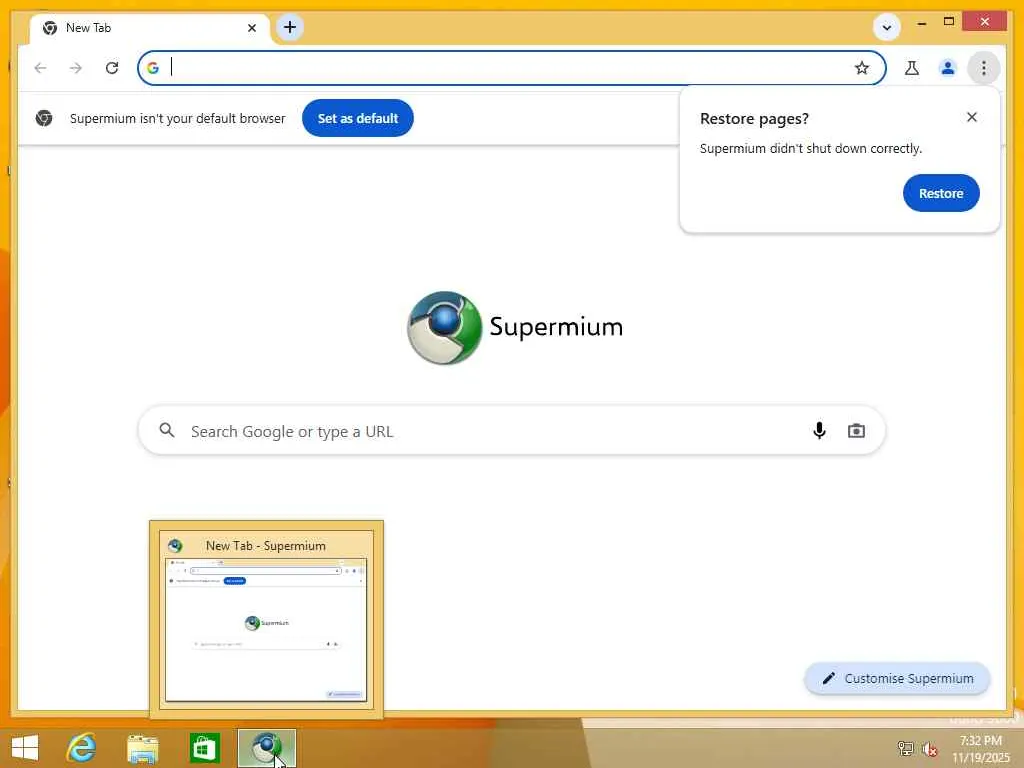Viewport: 1024px width, 768px height.
Task: Add a new tab with plus button
Action: [290, 27]
